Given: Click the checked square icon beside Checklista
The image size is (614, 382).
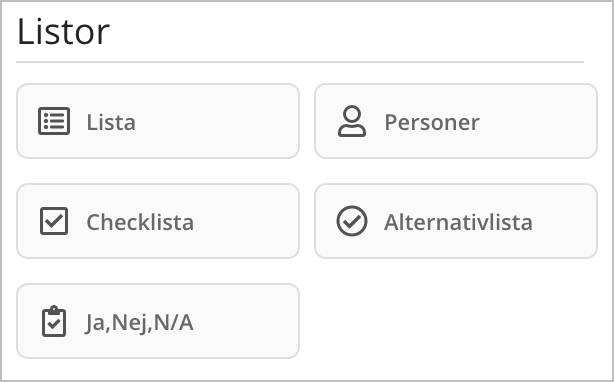Looking at the screenshot, I should pyautogui.click(x=54, y=221).
